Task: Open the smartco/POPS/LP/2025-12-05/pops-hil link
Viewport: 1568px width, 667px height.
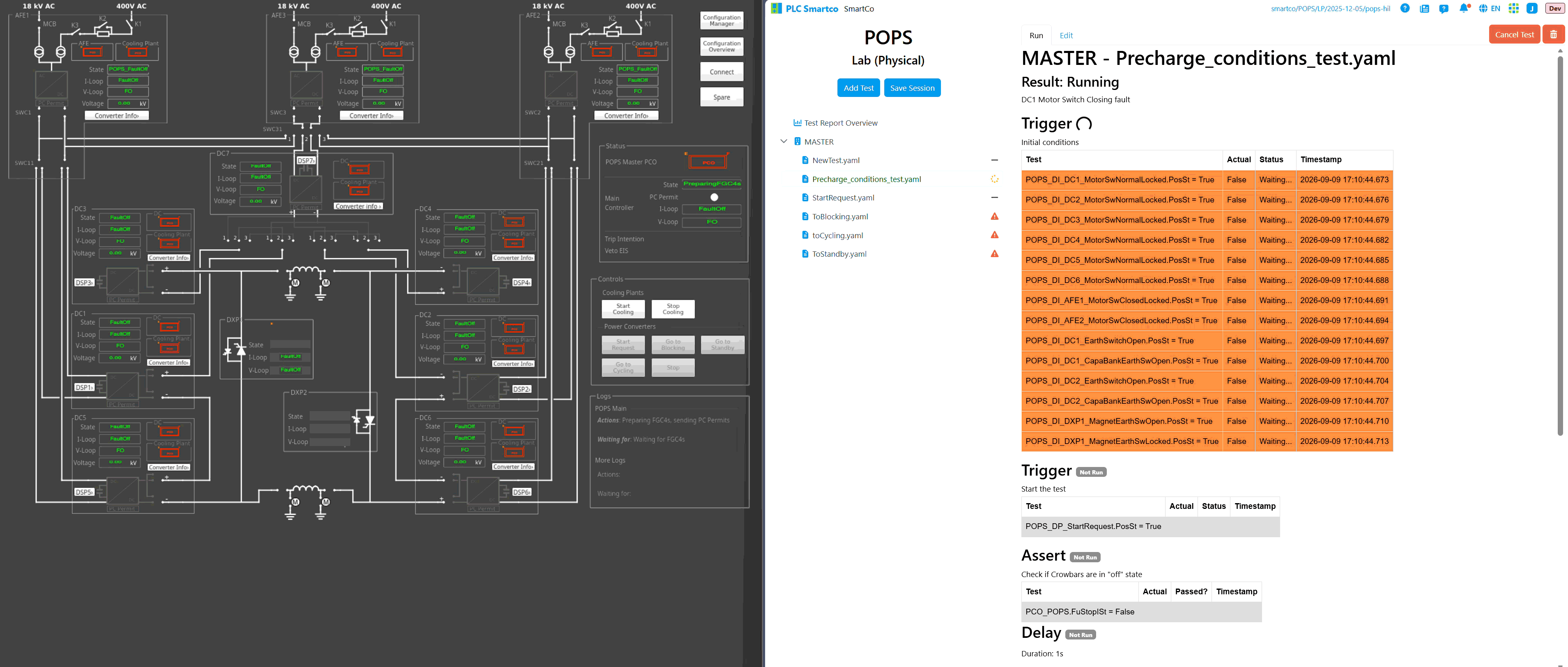Action: (x=1330, y=9)
